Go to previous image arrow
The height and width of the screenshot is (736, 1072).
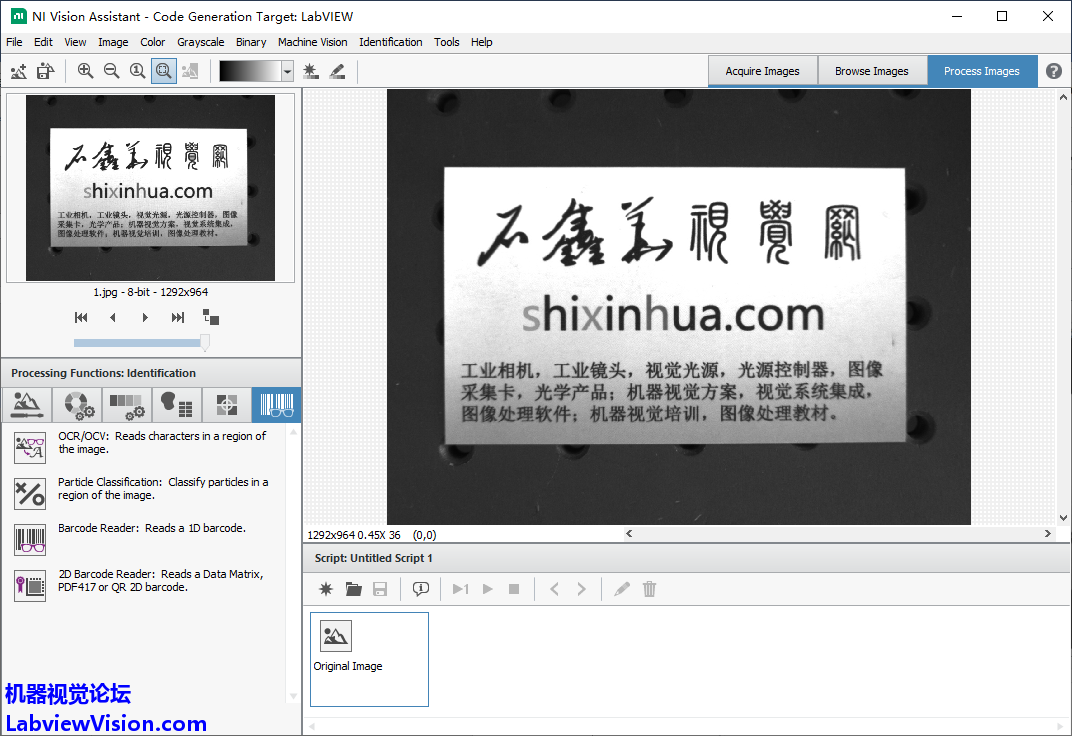113,317
